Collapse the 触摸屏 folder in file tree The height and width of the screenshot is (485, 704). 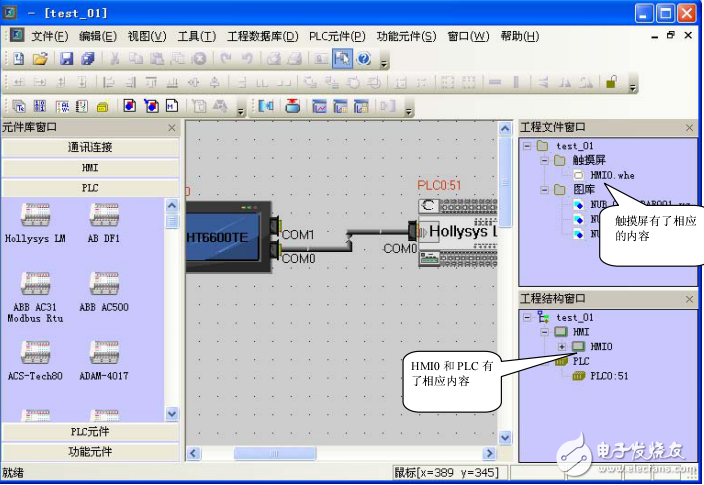[x=543, y=160]
